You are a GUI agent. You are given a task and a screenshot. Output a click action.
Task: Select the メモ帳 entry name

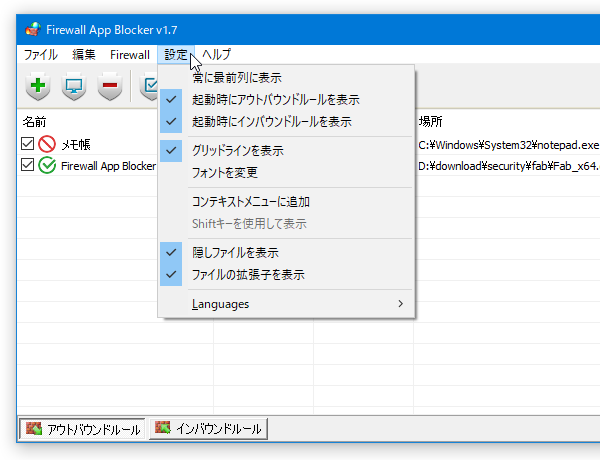(x=76, y=145)
